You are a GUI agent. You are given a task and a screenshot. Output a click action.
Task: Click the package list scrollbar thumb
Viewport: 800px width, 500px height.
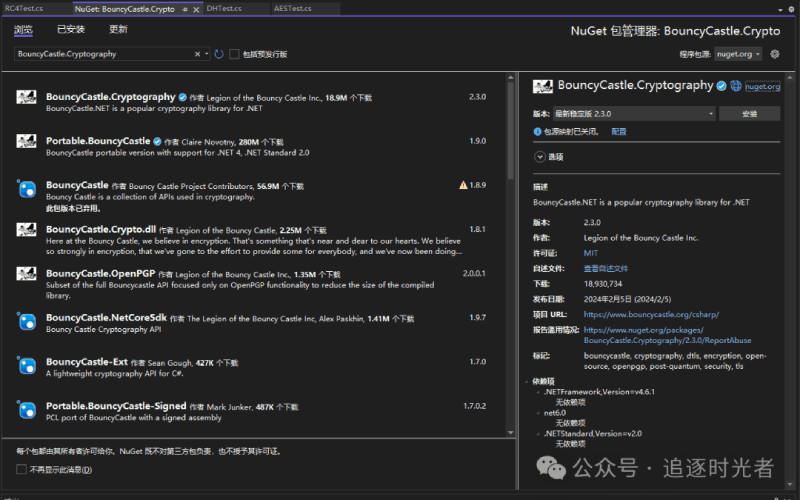pos(511,130)
